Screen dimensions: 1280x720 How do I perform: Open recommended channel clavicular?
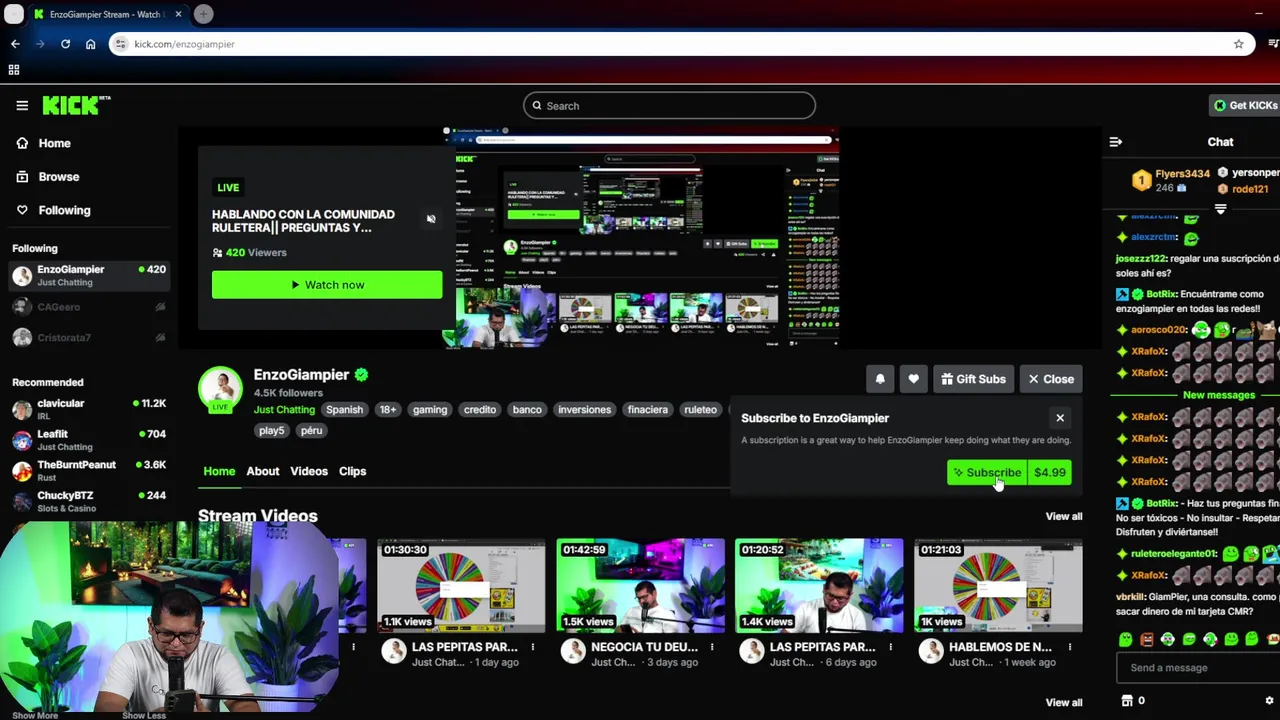pyautogui.click(x=88, y=409)
